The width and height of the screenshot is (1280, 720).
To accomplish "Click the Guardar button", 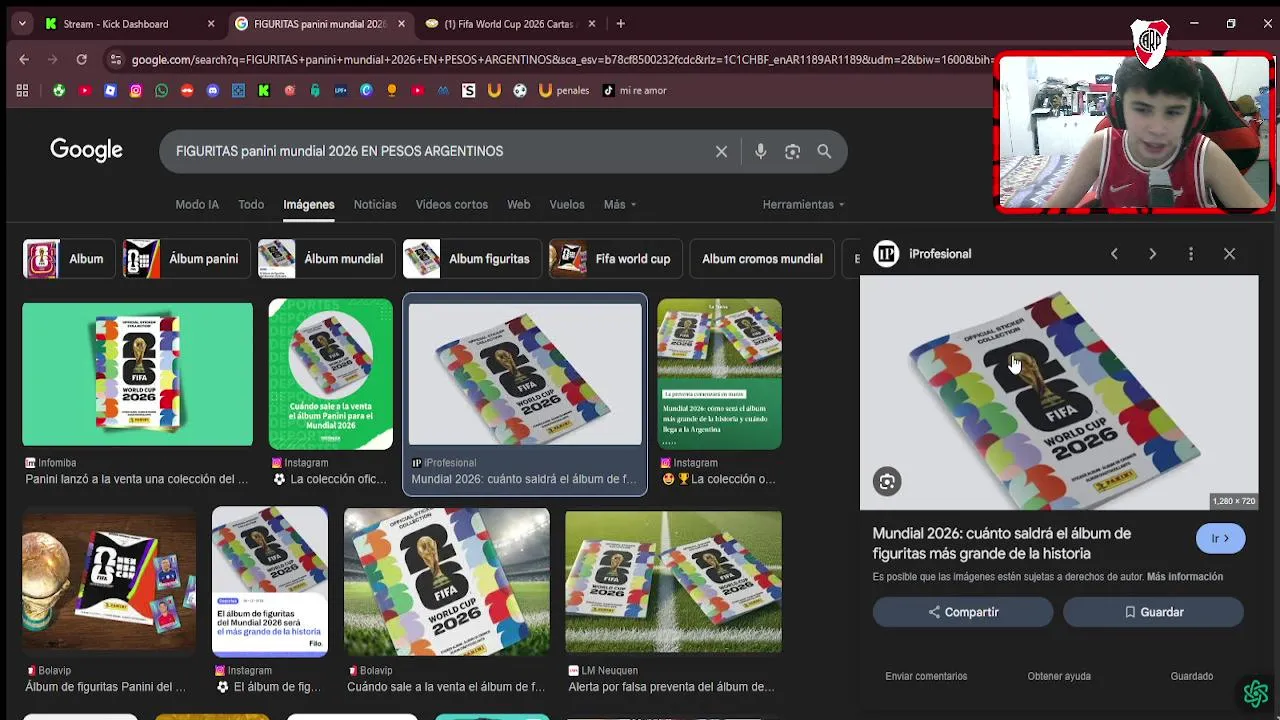I will [x=1153, y=612].
